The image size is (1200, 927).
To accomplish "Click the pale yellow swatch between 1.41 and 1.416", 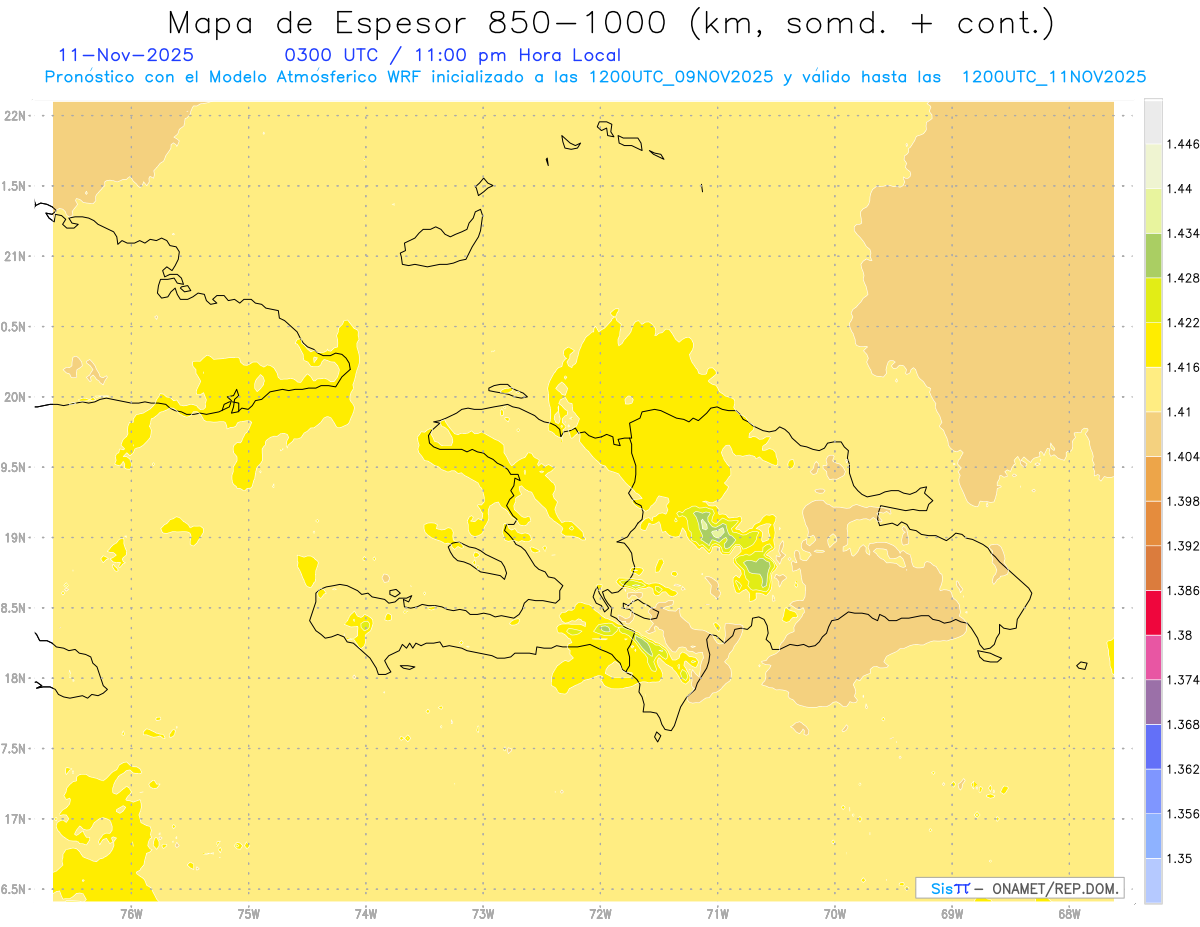I will [1153, 389].
